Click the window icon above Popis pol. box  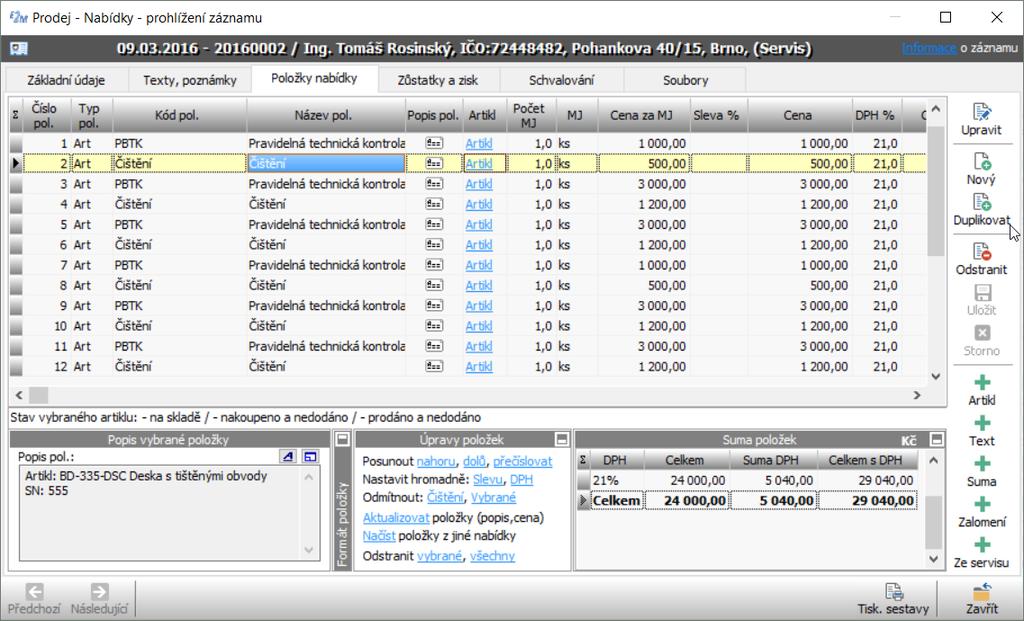point(310,456)
